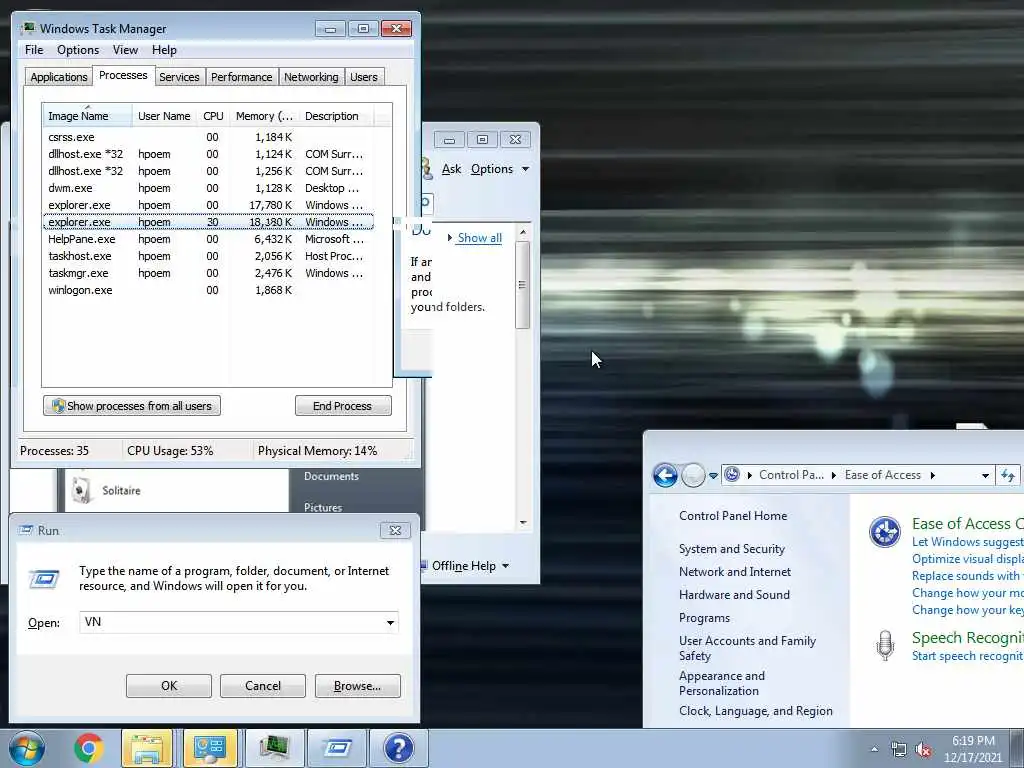Select the dwm.exe process row

208,188
